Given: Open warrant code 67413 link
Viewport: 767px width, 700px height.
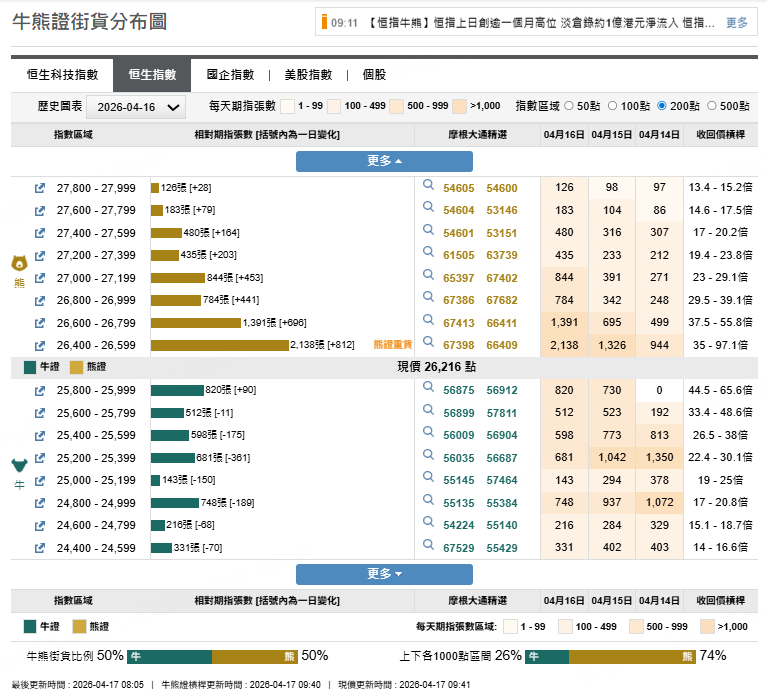Looking at the screenshot, I should (x=458, y=323).
